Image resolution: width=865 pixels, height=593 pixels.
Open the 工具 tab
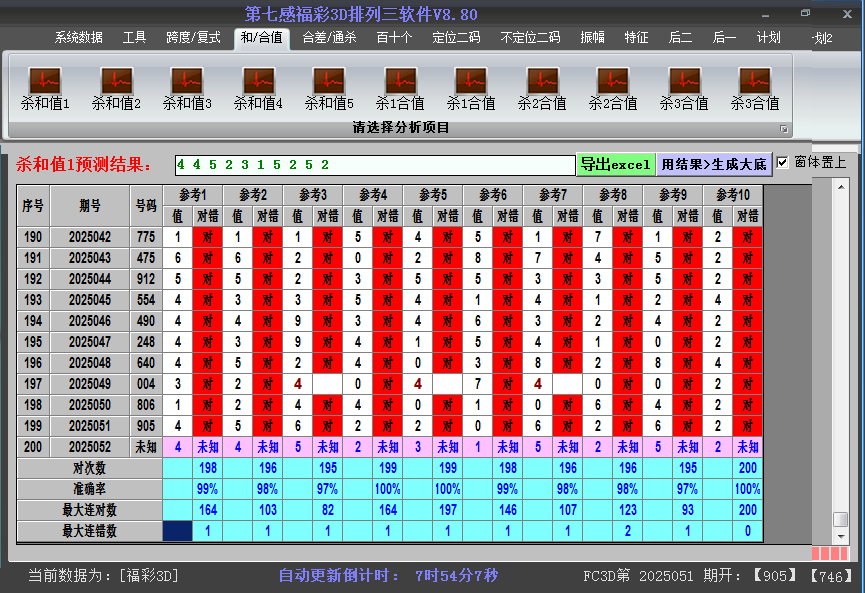point(134,38)
